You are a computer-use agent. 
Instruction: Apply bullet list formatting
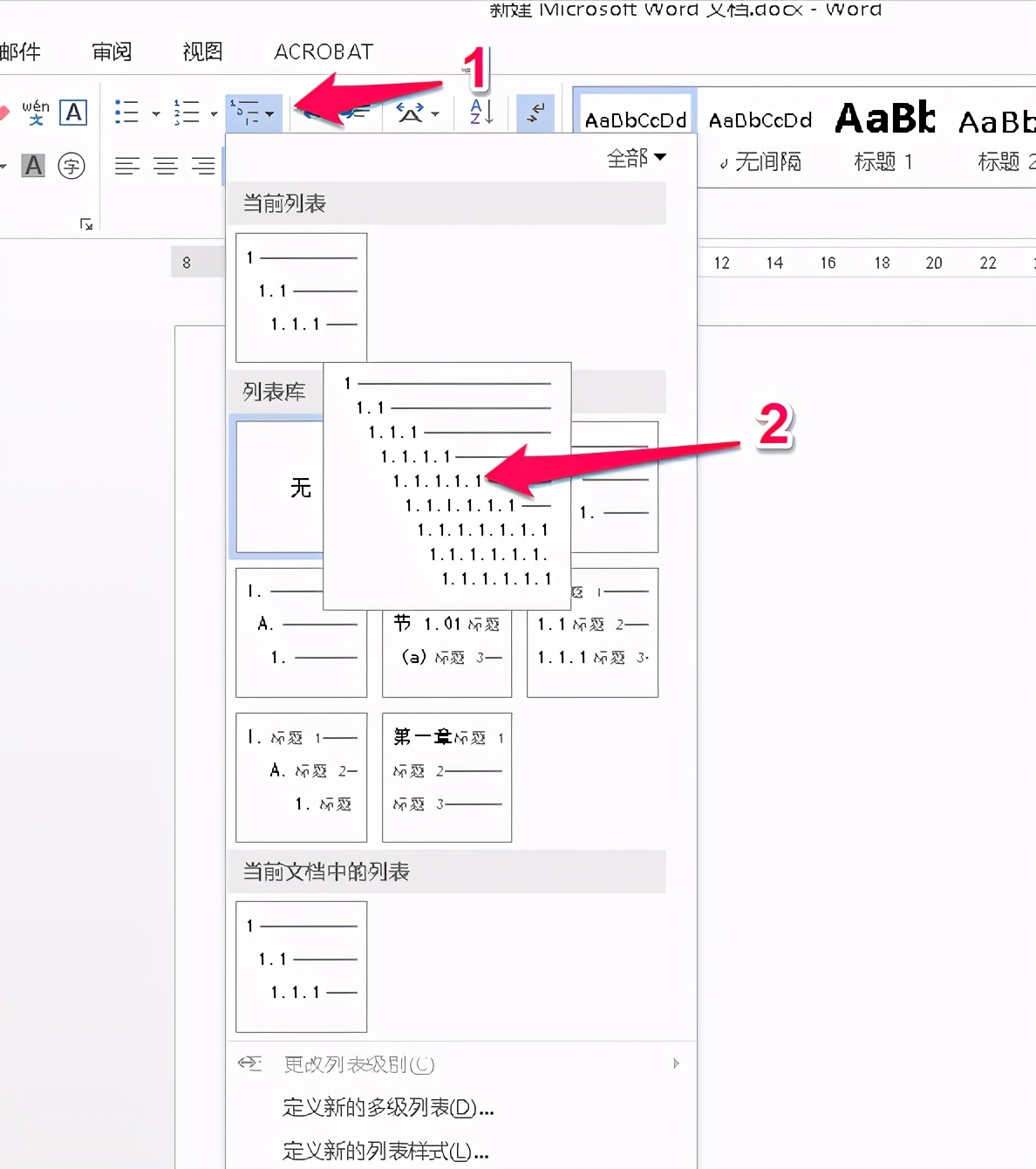click(127, 113)
